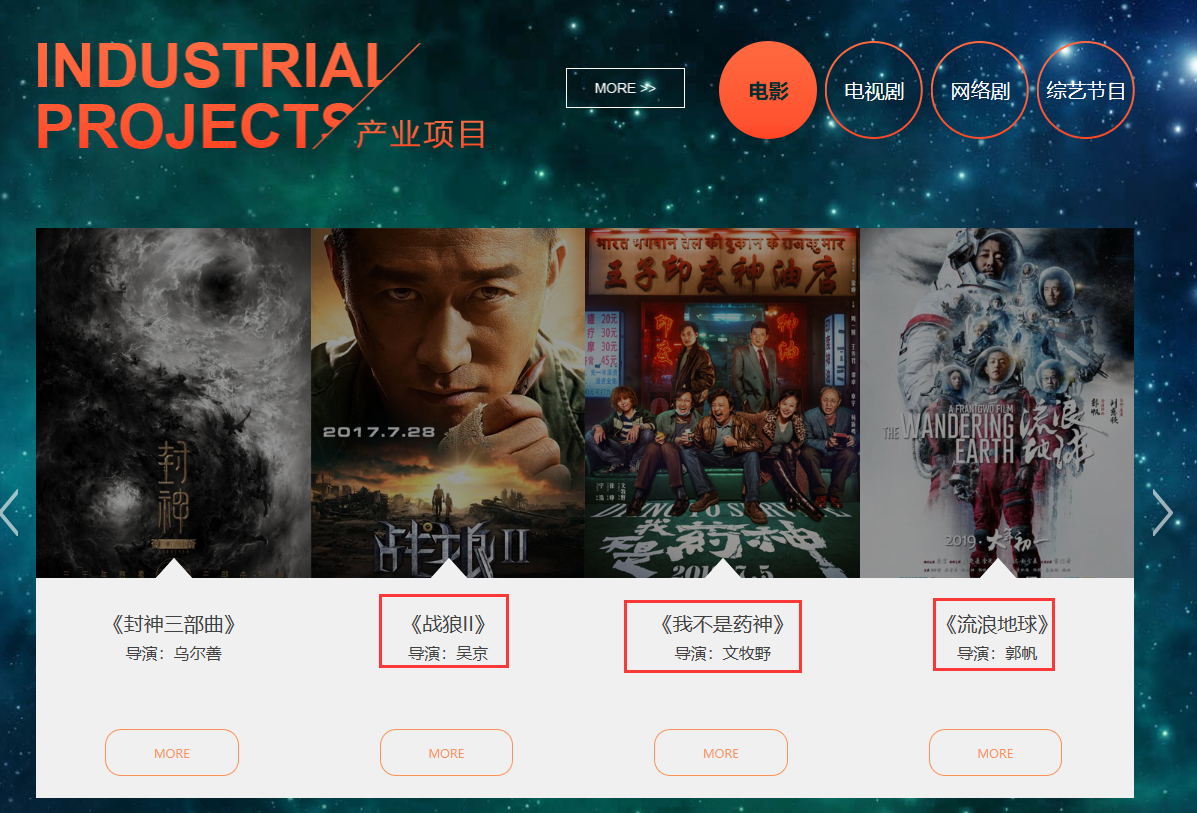Click MORE under 我不是药神

coord(721,753)
